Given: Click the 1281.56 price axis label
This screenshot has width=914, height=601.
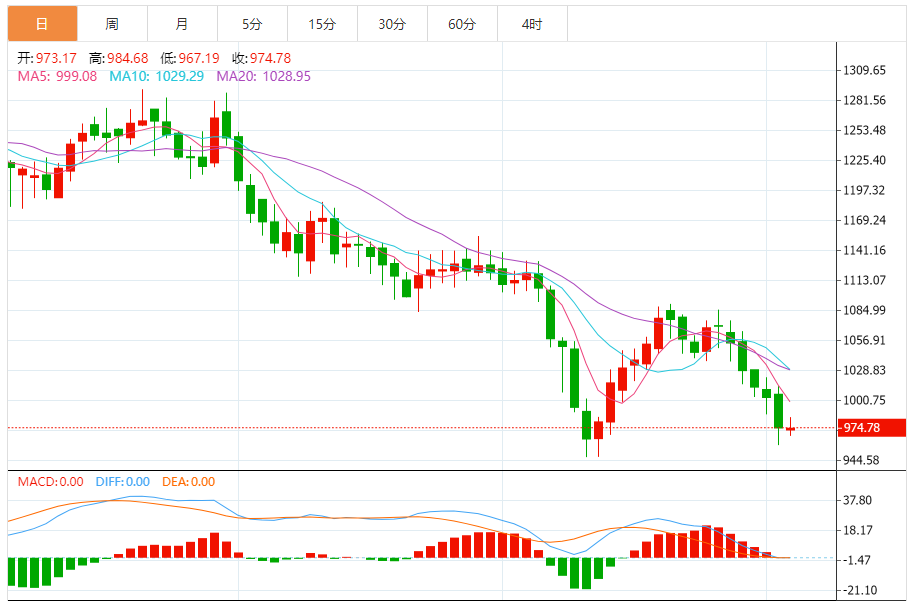Looking at the screenshot, I should point(864,100).
